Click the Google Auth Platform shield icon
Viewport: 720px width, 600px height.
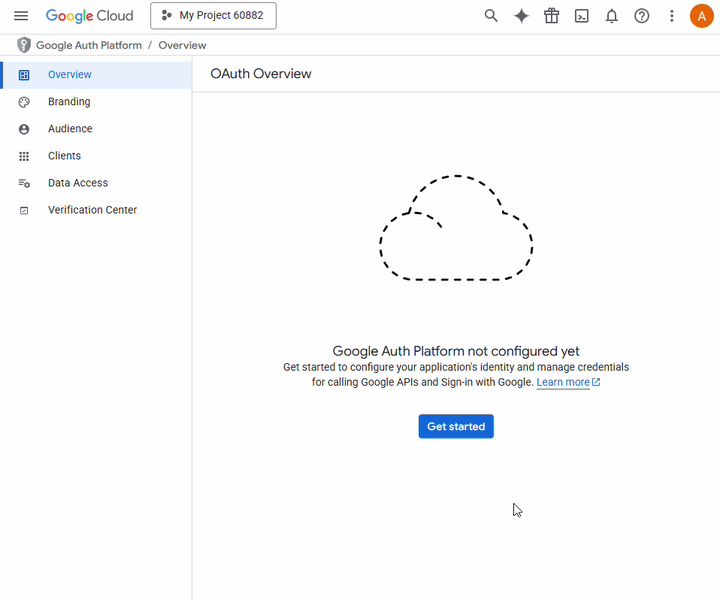[x=24, y=45]
